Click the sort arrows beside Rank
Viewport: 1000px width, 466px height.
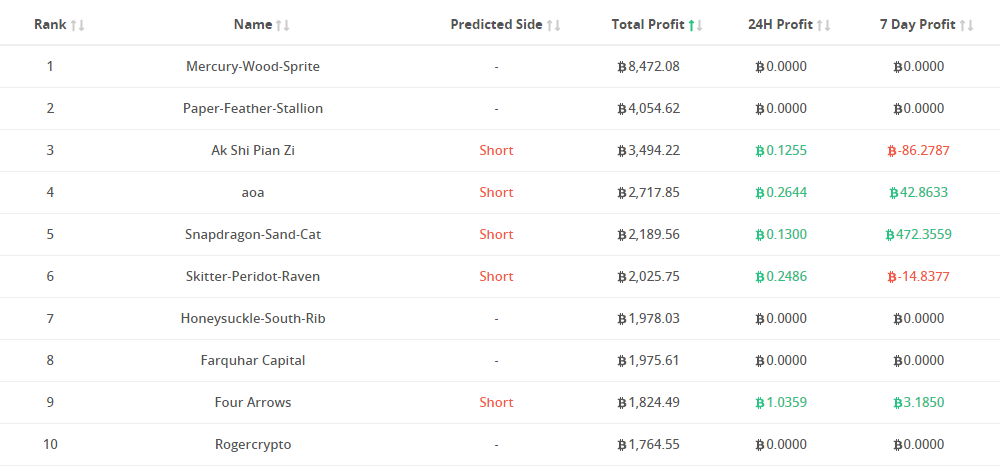78,25
